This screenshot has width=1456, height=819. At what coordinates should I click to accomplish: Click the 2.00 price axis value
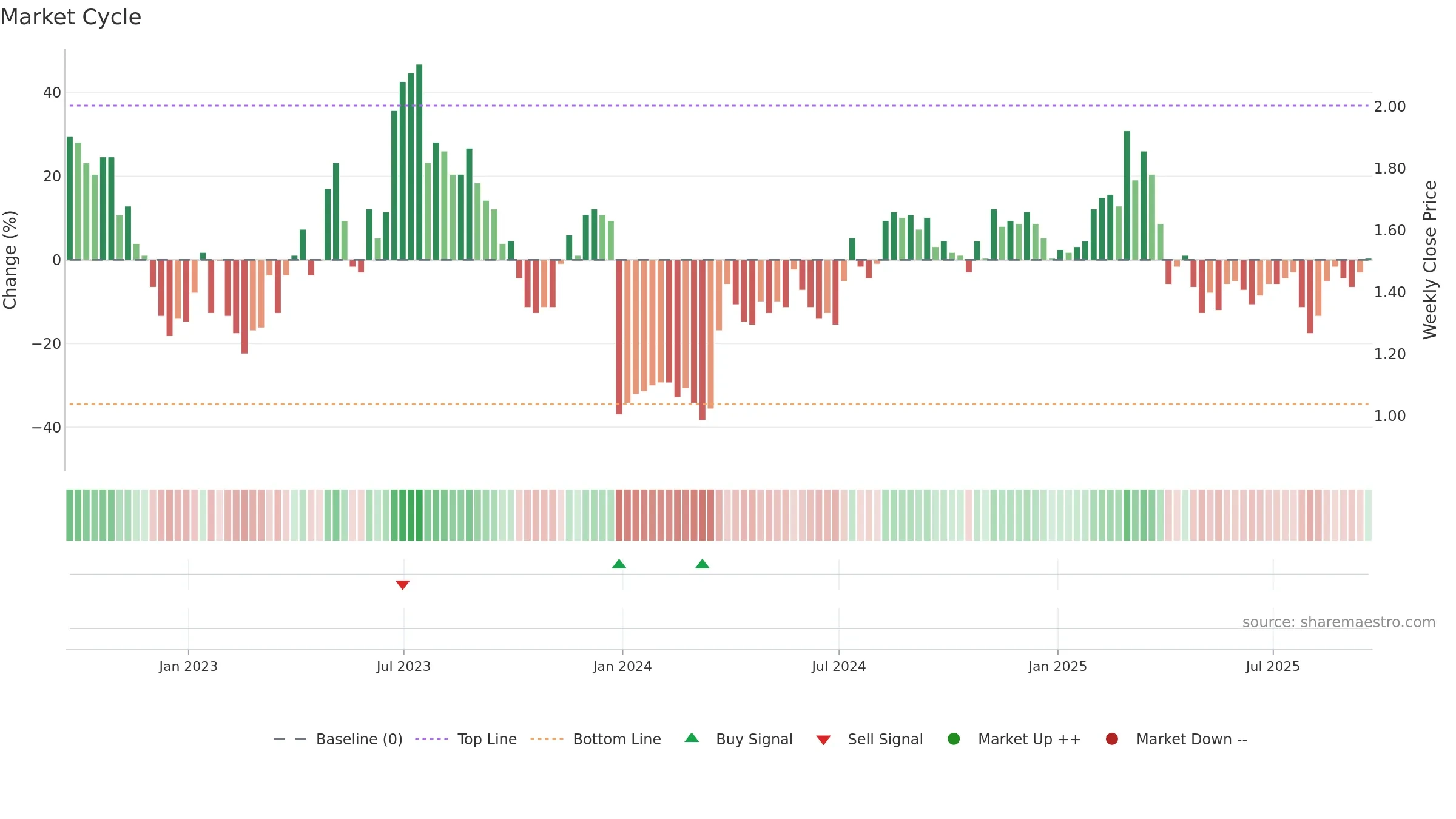coord(1390,107)
